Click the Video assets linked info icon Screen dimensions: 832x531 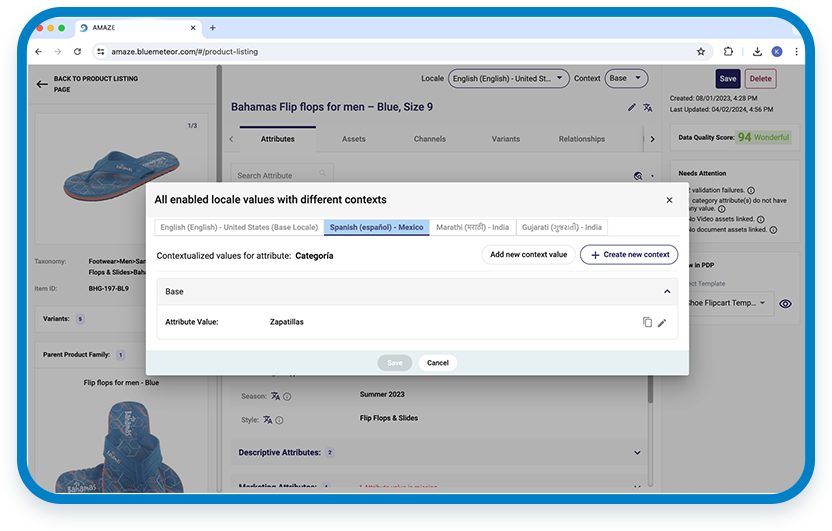pyautogui.click(x=760, y=219)
